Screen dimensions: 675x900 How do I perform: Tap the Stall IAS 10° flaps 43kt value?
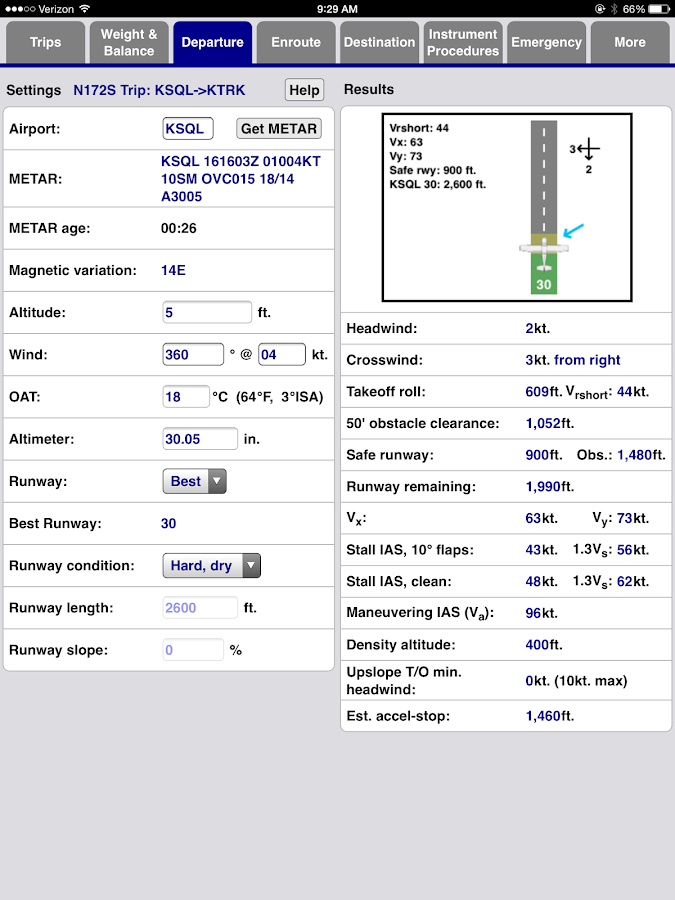click(541, 550)
